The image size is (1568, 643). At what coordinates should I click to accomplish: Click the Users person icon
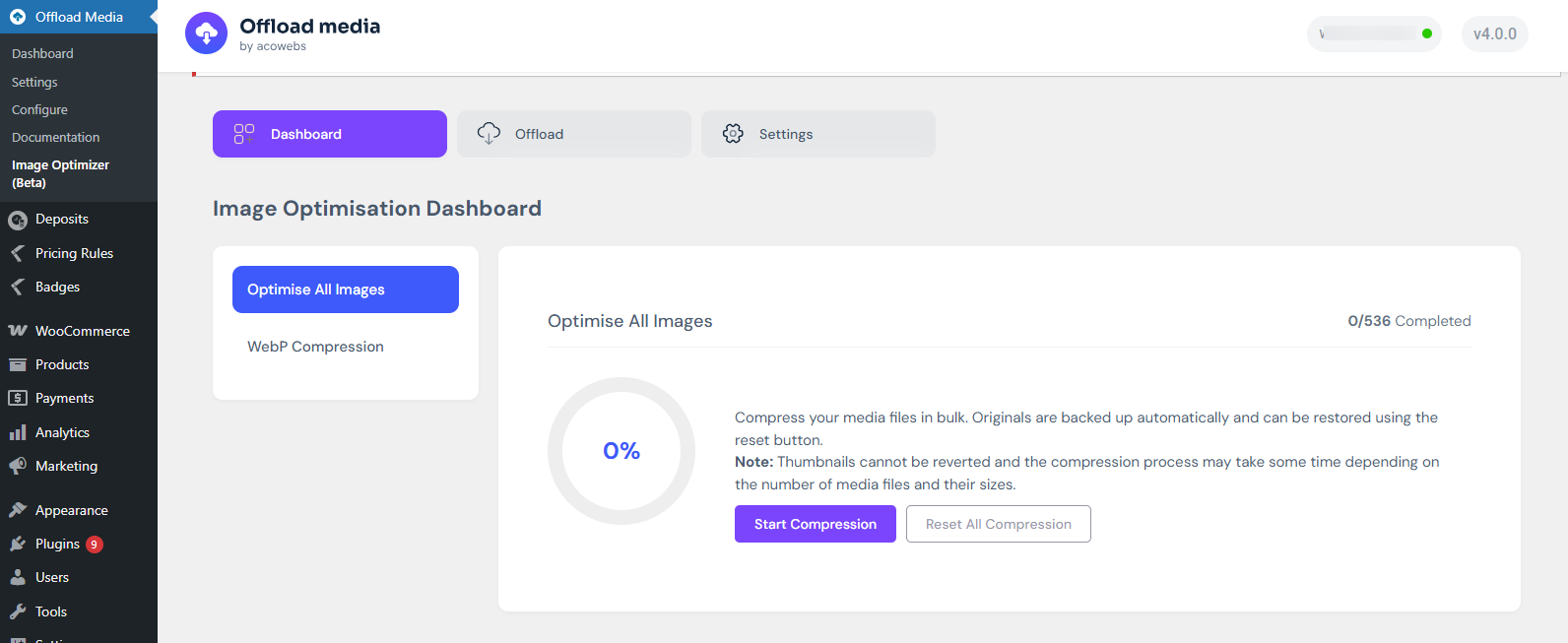pyautogui.click(x=18, y=577)
